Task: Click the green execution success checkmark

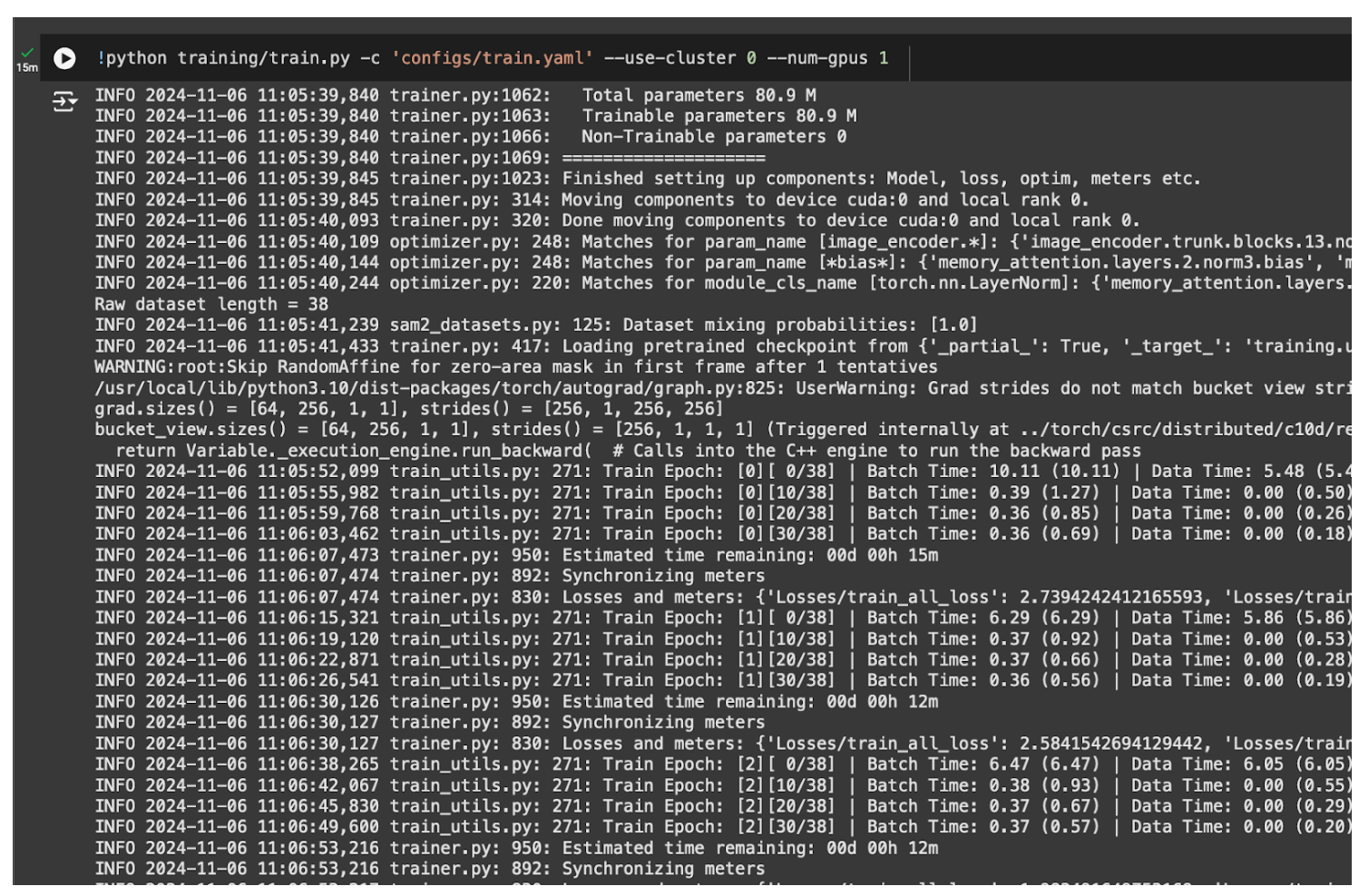Action: coord(27,53)
